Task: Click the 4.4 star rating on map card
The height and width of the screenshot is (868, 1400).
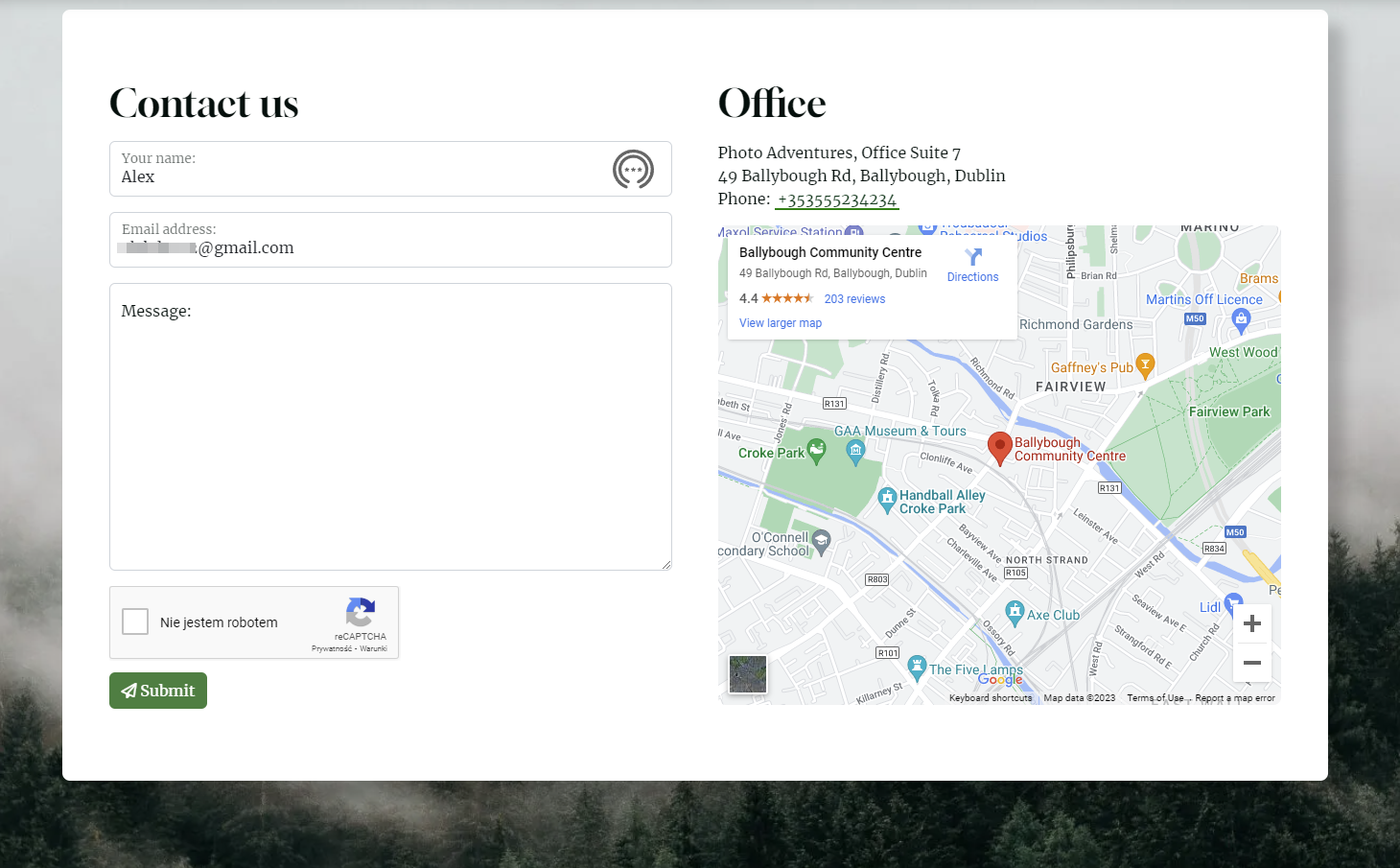Action: click(786, 298)
